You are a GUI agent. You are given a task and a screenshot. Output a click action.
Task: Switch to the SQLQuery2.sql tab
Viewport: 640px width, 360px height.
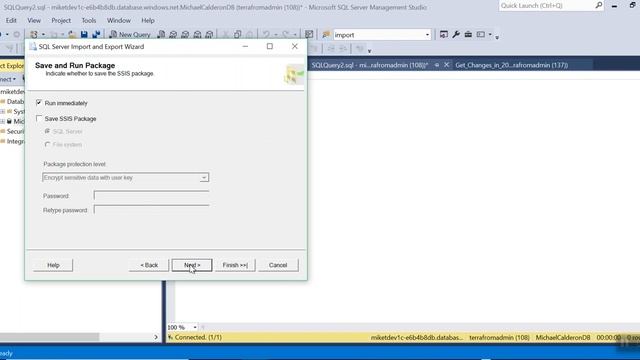coord(369,65)
